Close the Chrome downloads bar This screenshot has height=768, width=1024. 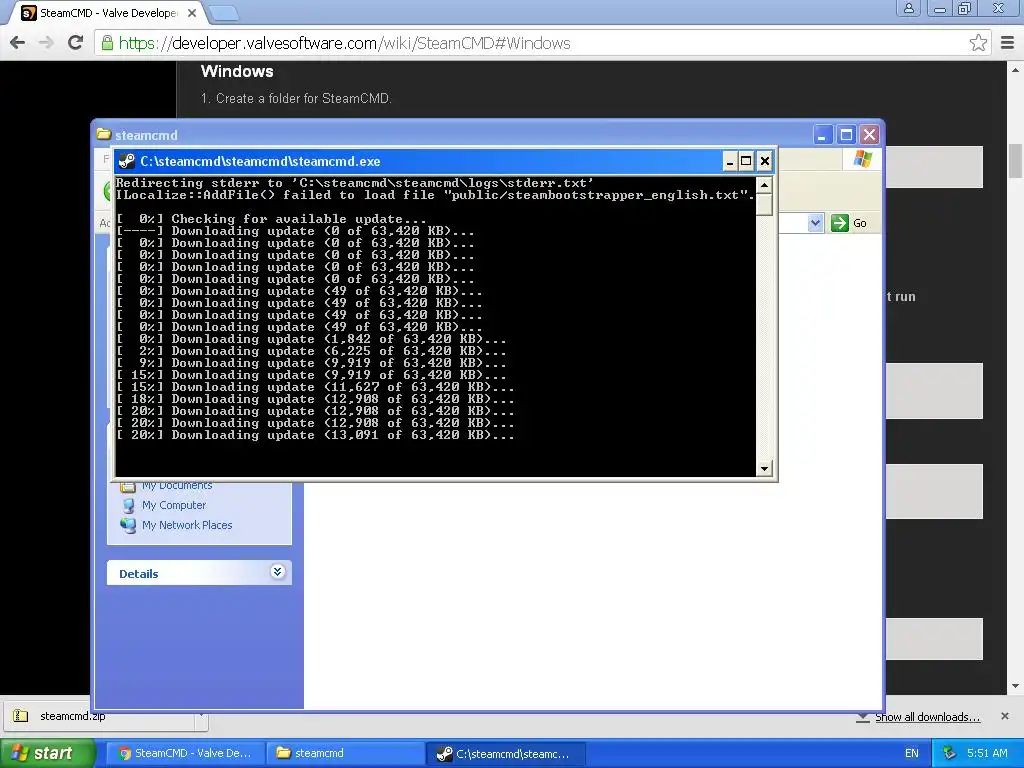pyautogui.click(x=1005, y=716)
